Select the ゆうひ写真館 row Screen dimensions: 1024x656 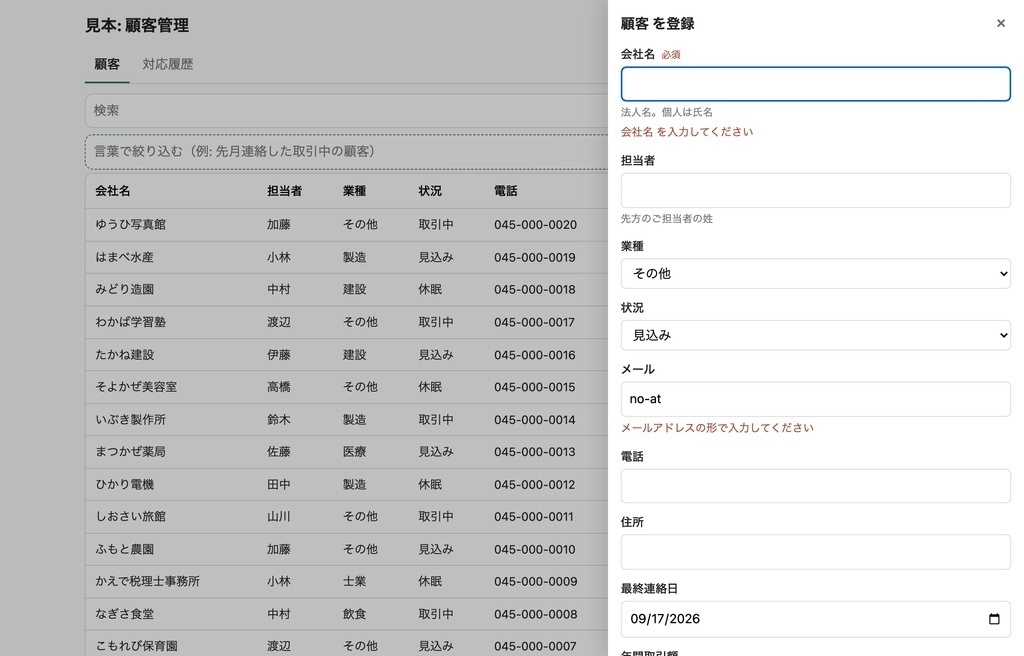(x=346, y=225)
